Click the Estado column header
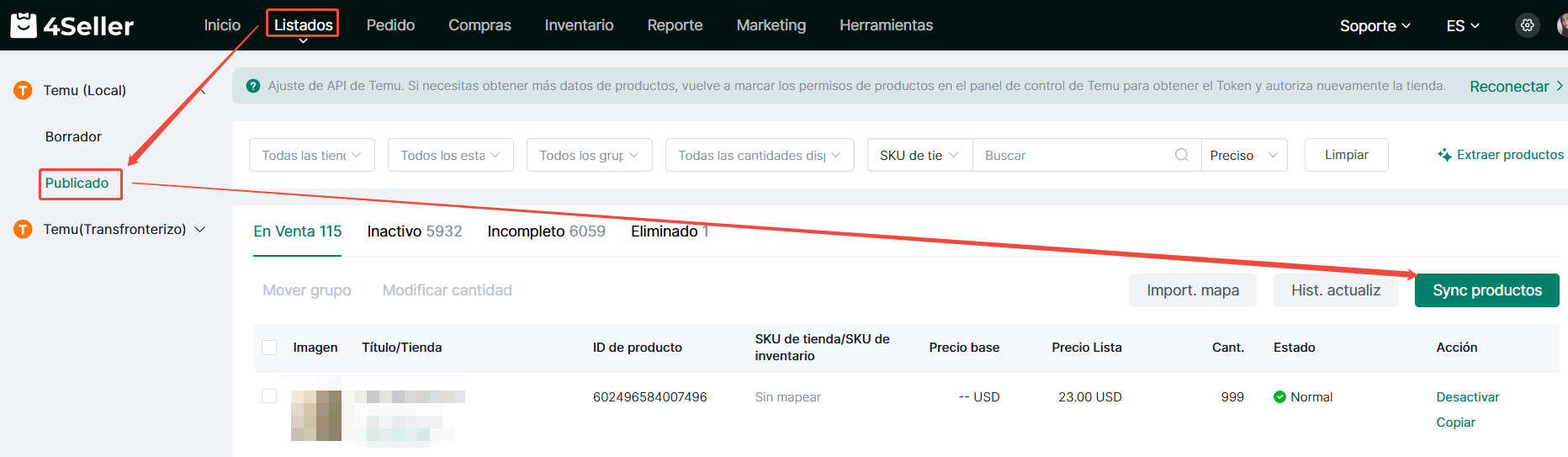This screenshot has height=457, width=1568. [1294, 348]
